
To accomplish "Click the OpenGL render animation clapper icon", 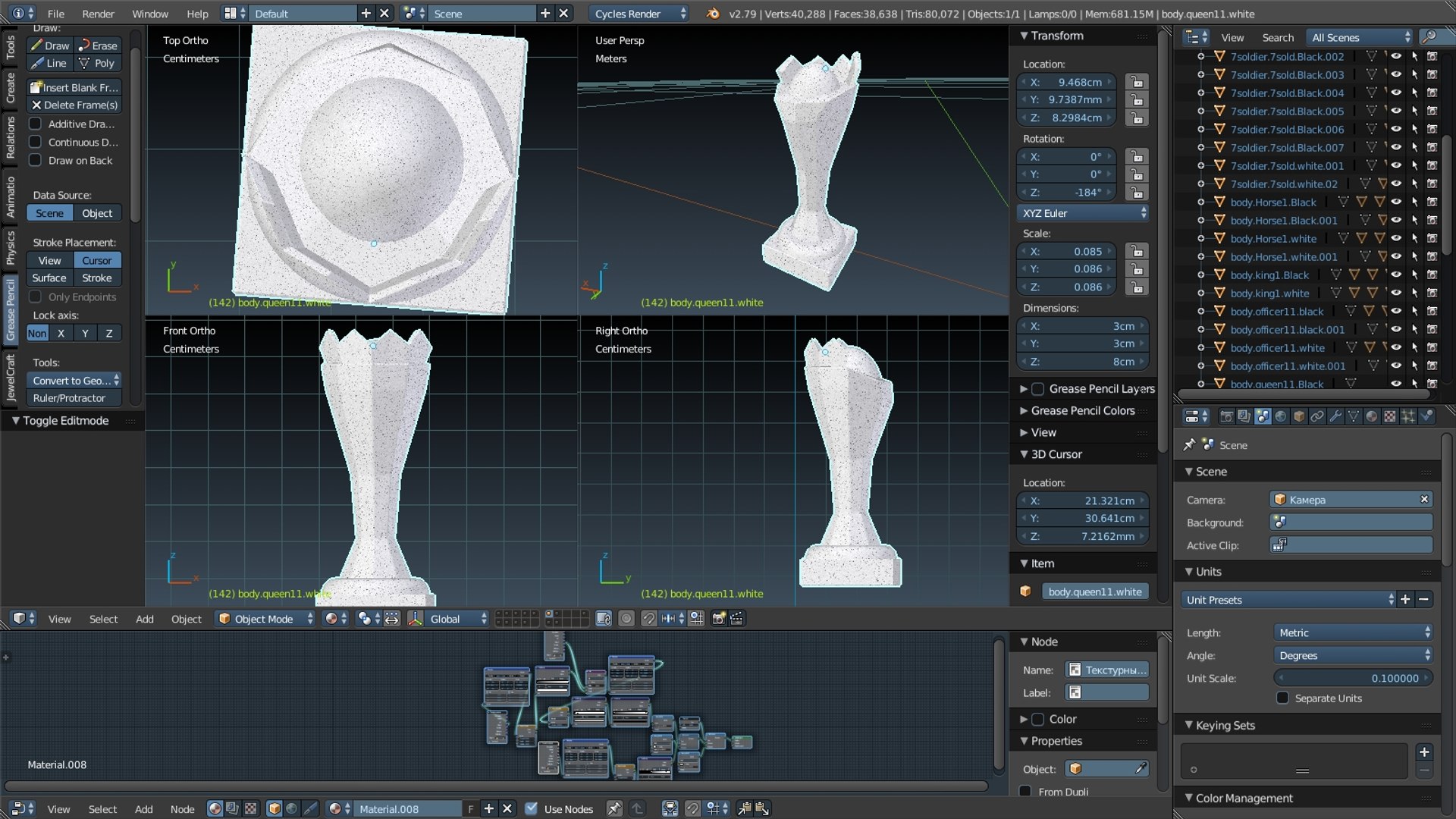I will tap(736, 619).
